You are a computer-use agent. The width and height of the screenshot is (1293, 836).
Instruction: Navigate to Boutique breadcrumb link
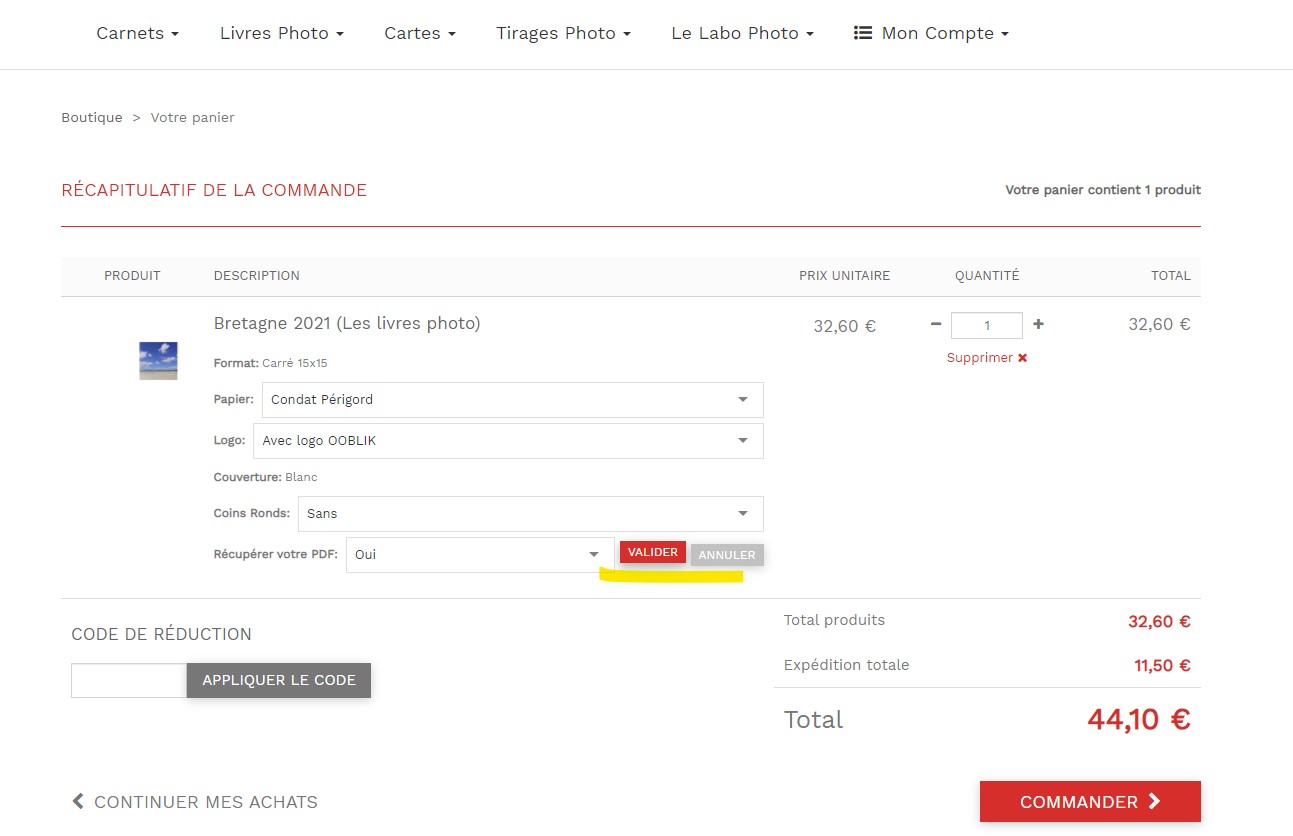(92, 118)
